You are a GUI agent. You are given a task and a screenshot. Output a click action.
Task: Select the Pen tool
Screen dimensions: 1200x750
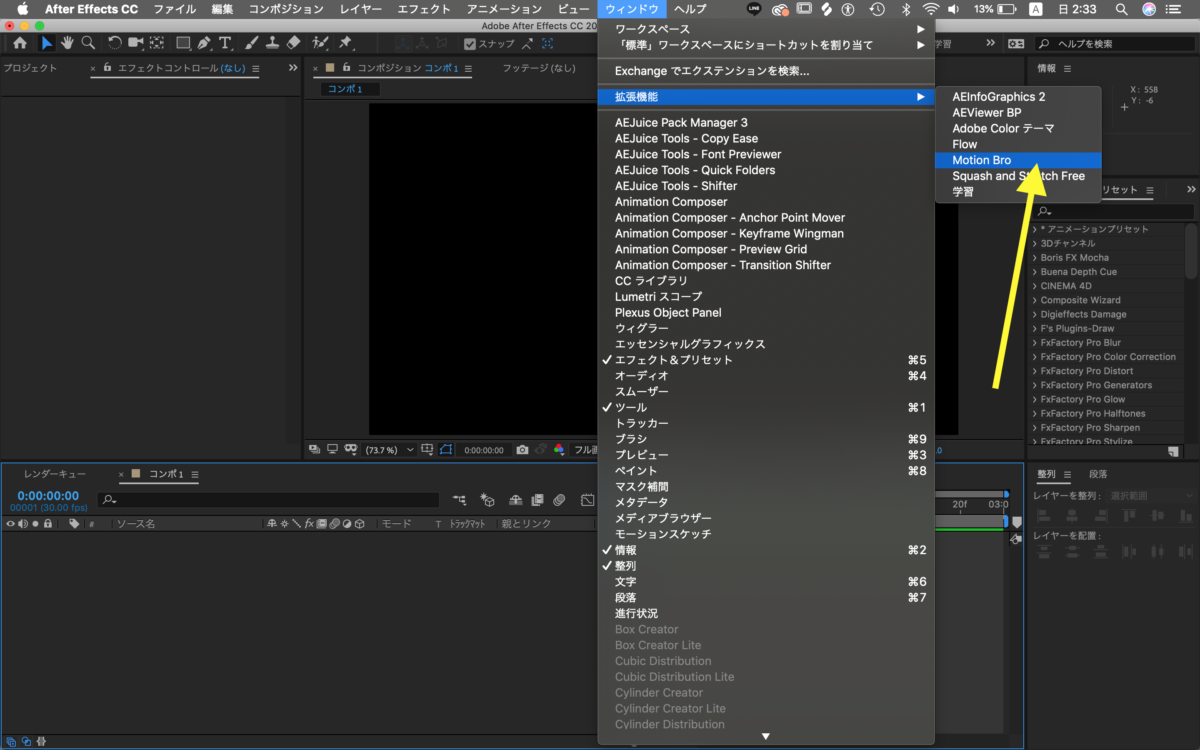pyautogui.click(x=204, y=44)
